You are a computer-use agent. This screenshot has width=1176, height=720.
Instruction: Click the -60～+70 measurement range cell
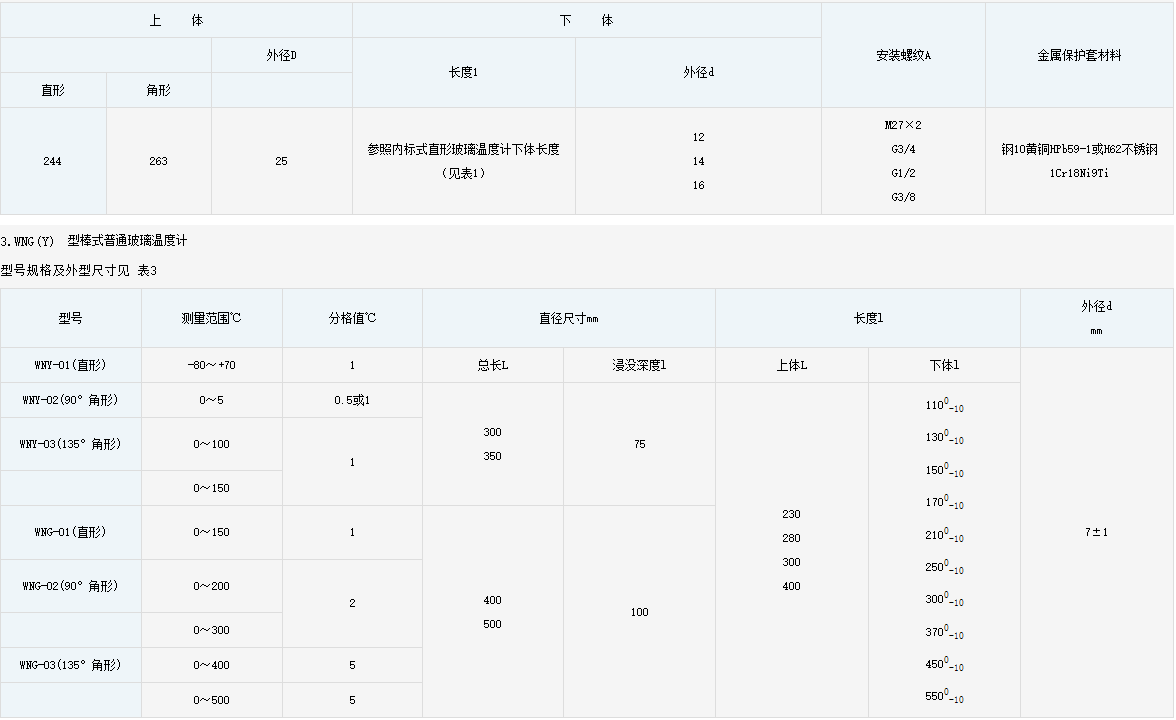[211, 365]
